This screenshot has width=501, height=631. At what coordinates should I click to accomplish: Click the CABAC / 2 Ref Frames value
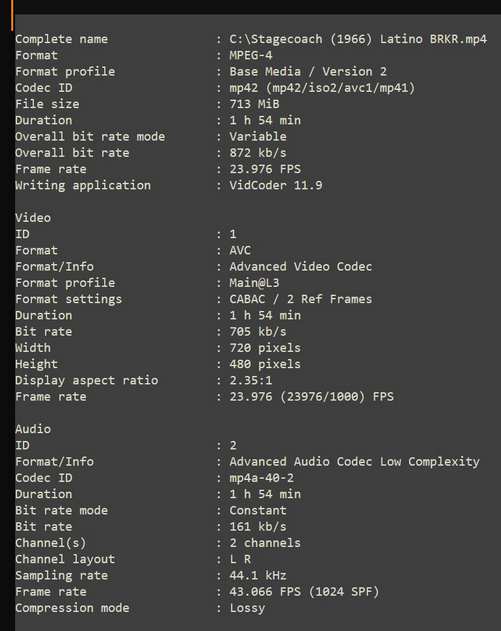coord(301,299)
